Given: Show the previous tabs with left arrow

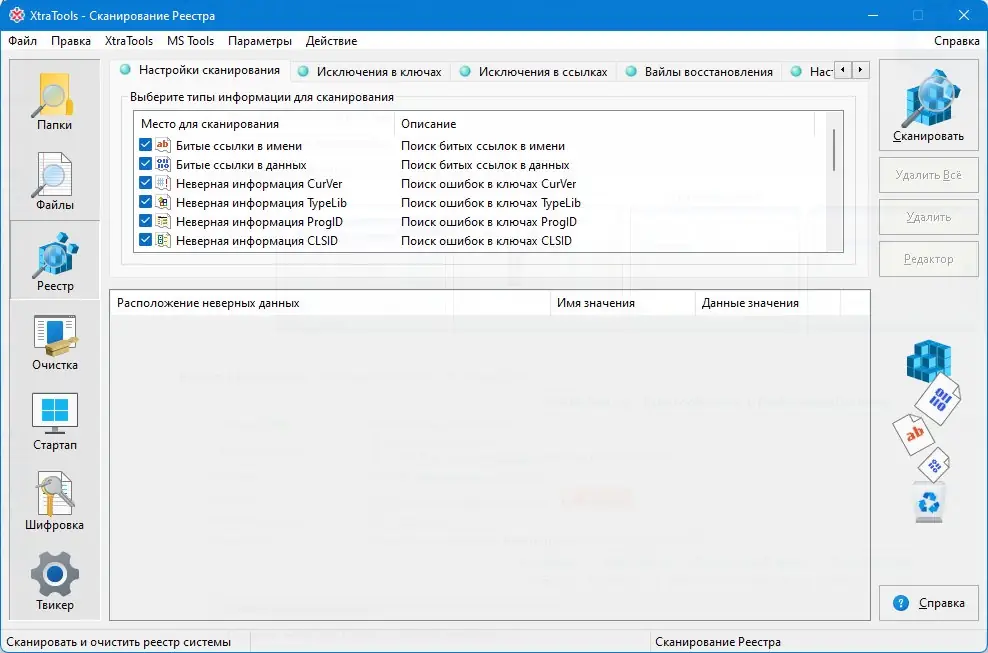Looking at the screenshot, I should pos(843,70).
